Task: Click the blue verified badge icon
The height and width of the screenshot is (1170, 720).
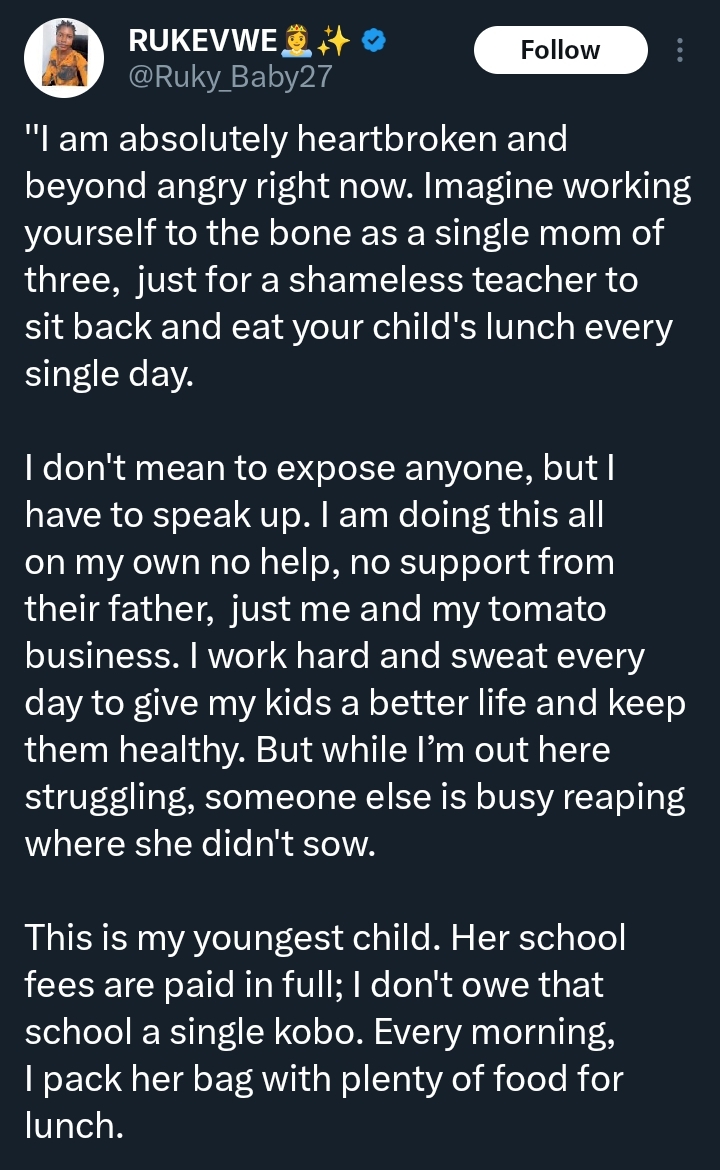Action: point(372,39)
